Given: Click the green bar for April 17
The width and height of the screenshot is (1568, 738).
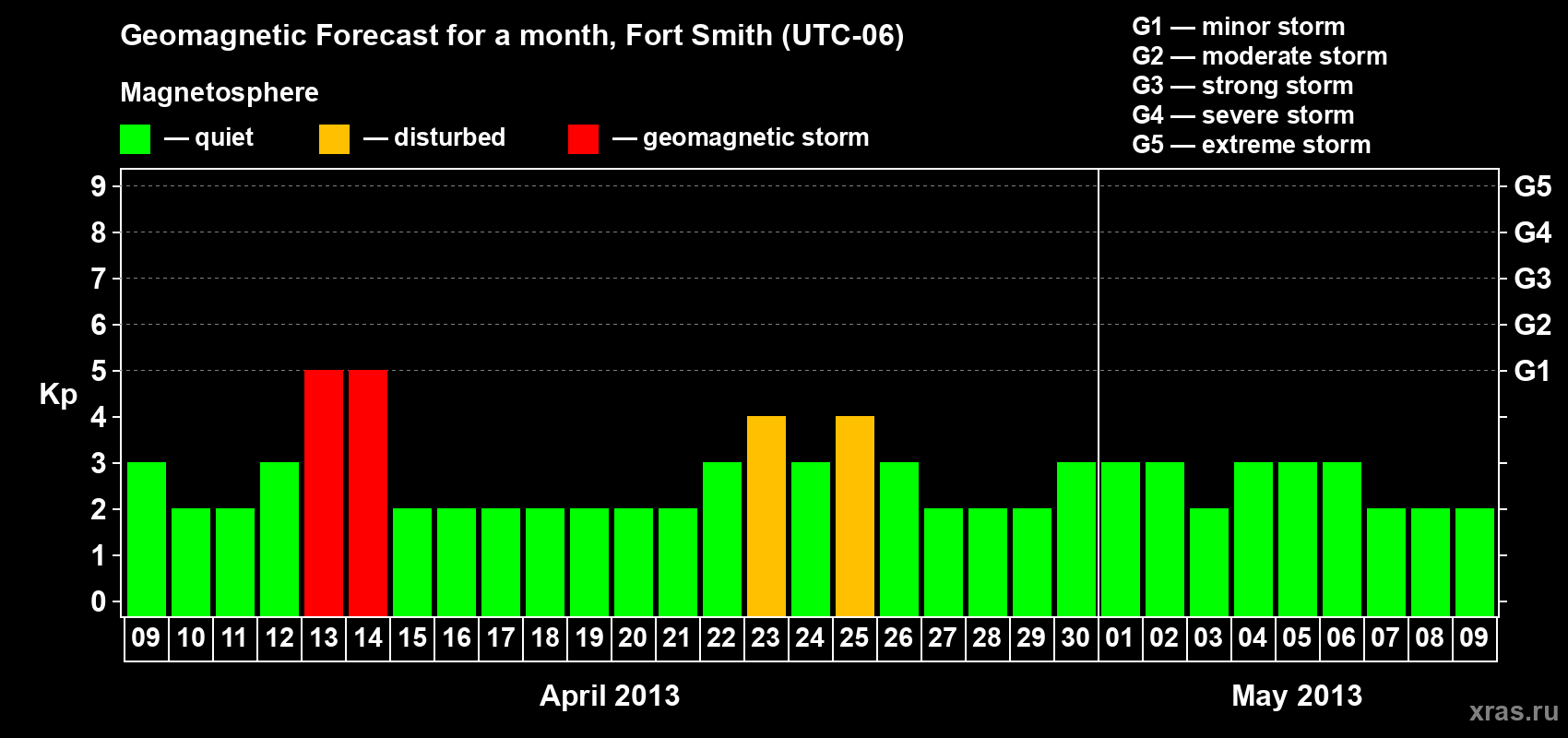Looking at the screenshot, I should click(501, 563).
